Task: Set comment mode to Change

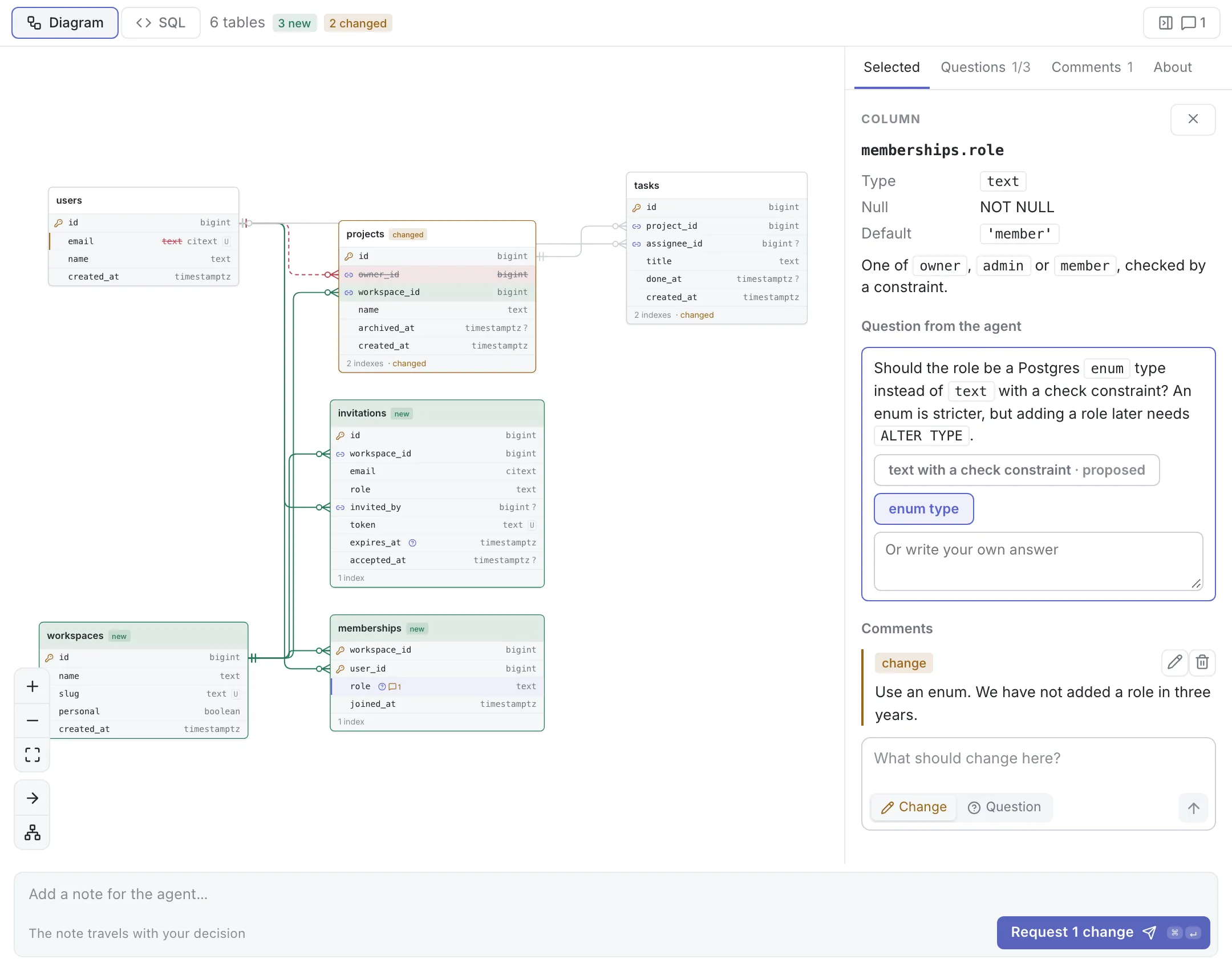Action: point(914,807)
